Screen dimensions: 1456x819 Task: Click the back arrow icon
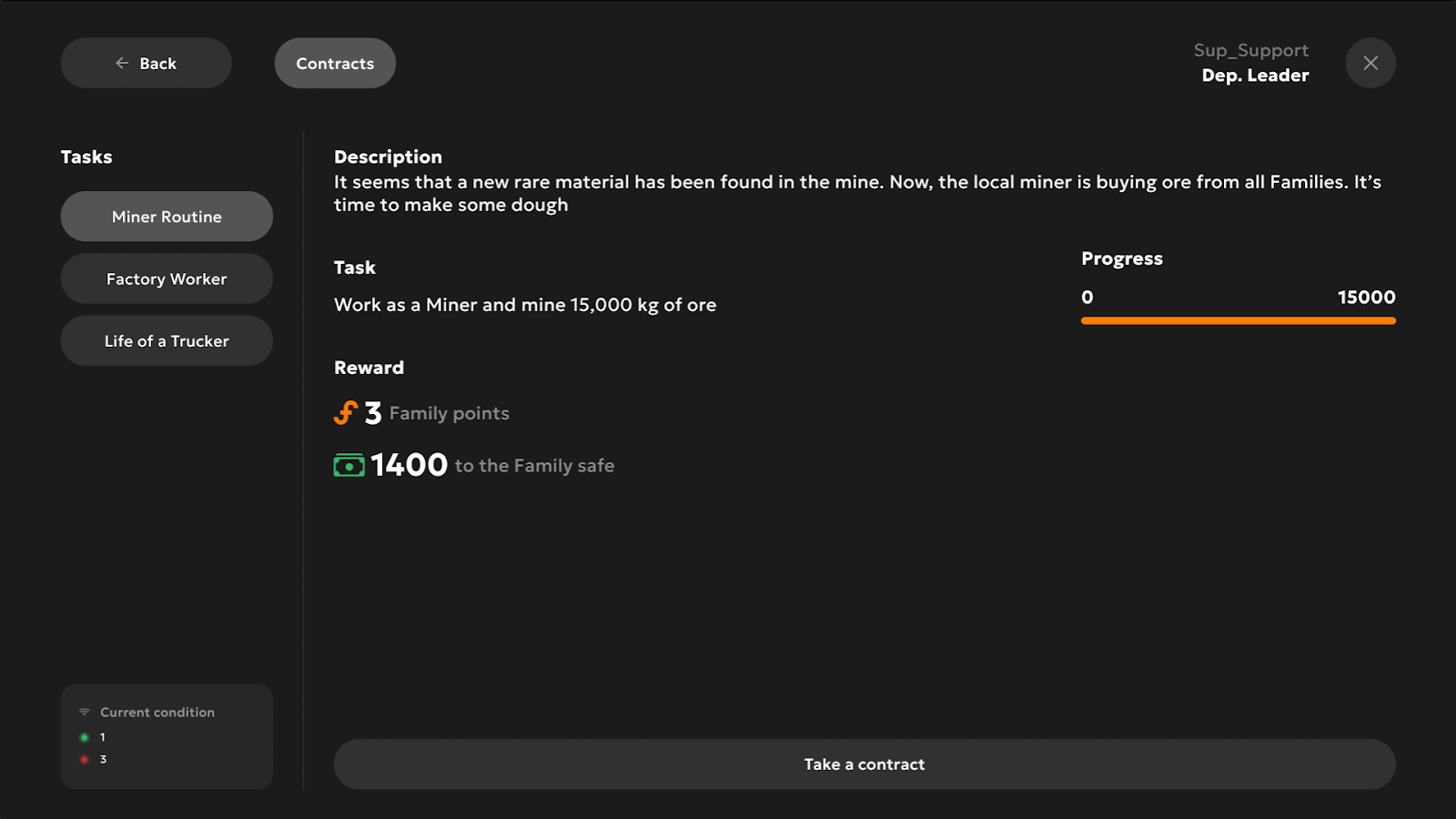[122, 63]
